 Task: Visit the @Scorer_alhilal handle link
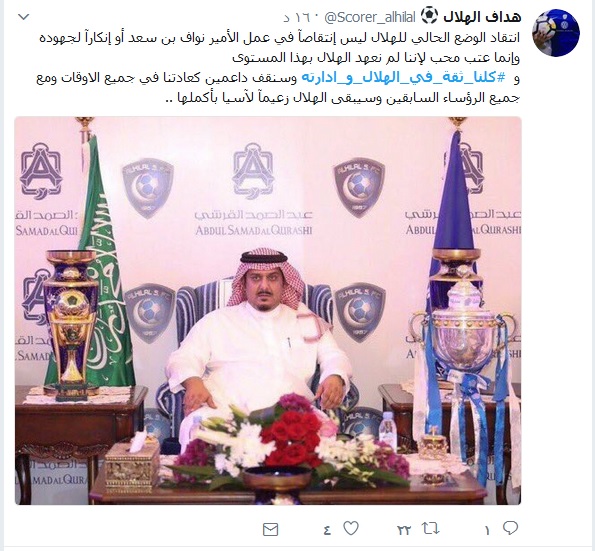[x=370, y=17]
